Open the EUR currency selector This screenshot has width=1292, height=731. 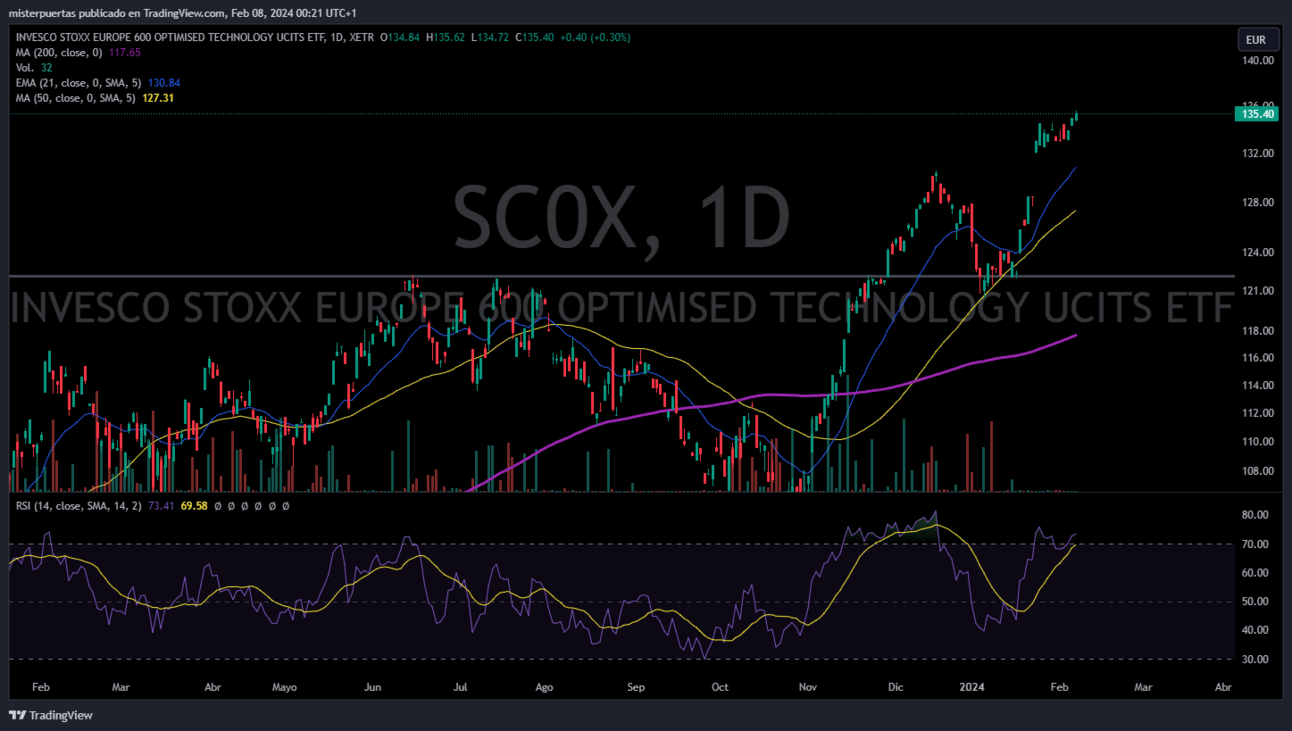(1256, 40)
